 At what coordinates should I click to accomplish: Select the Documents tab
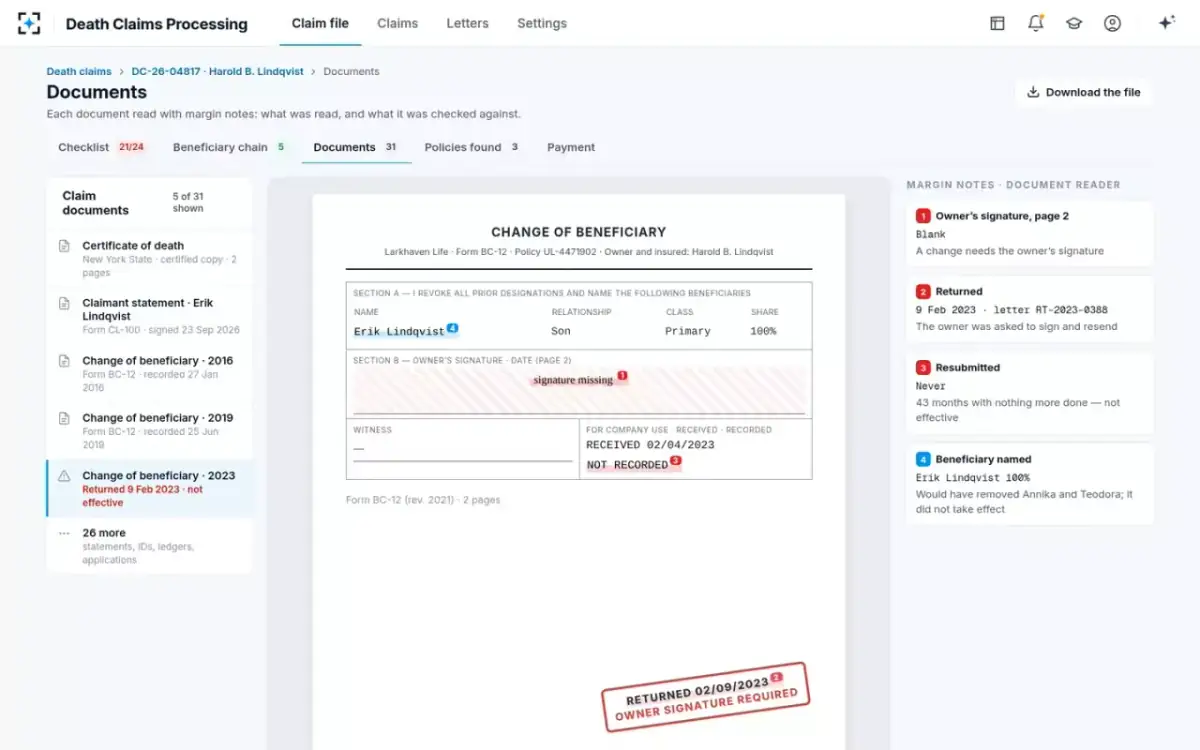(x=356, y=147)
